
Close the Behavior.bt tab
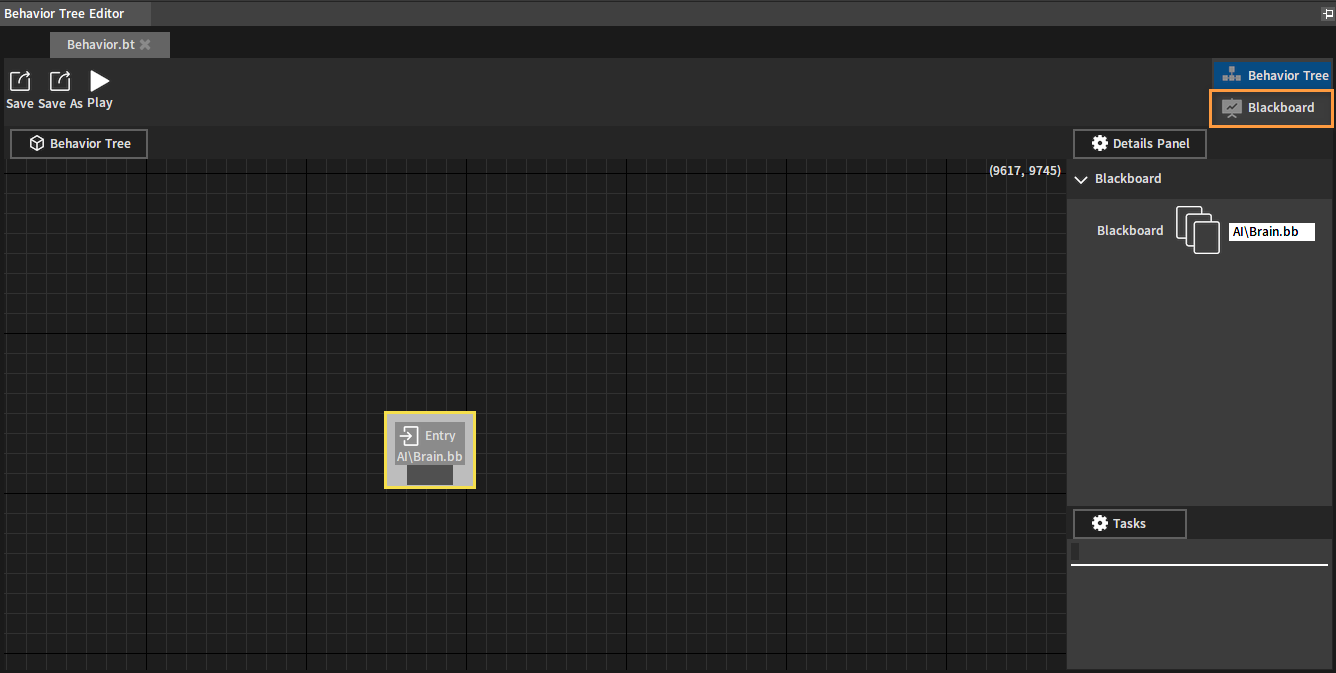tap(145, 45)
